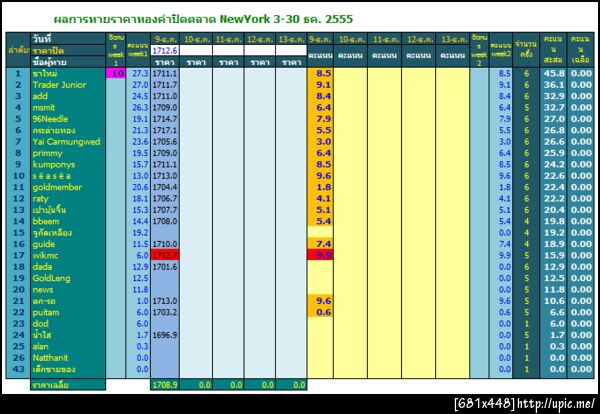The width and height of the screenshot is (600, 414).
Task: Select accumulated score 20.4
Action: tap(553, 210)
